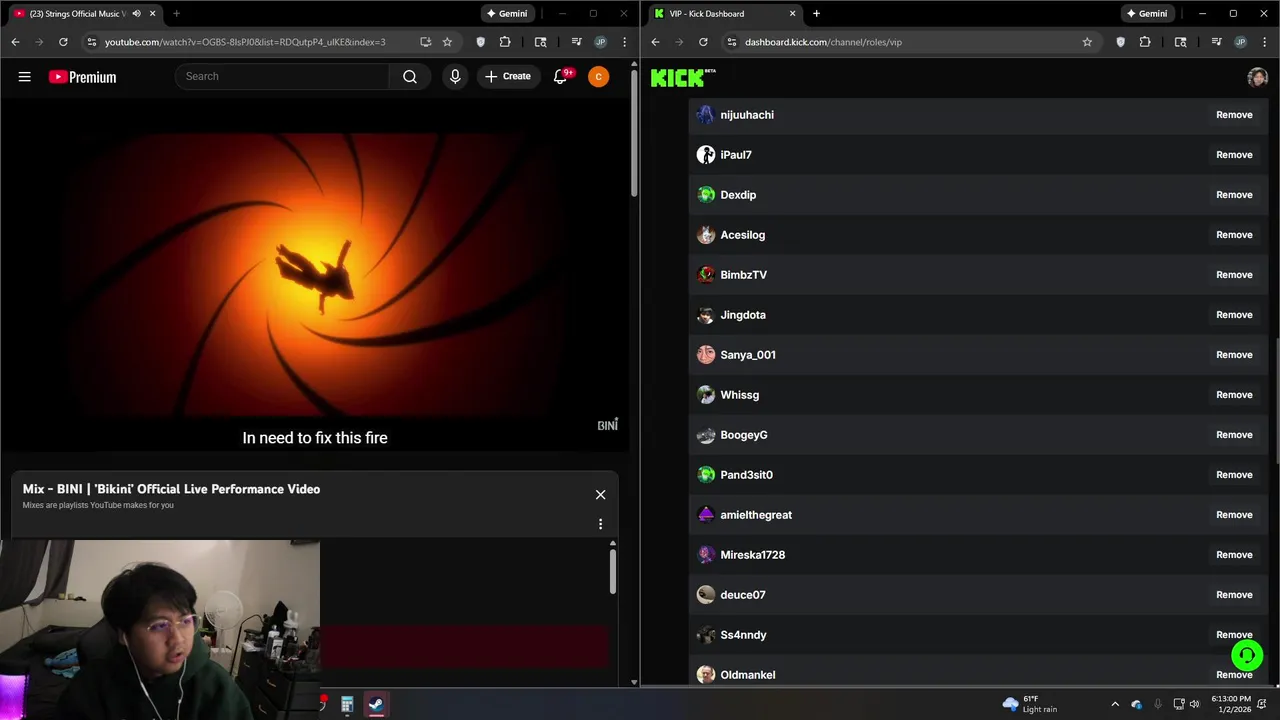Open site info icon in Kick address bar
The image size is (1280, 720).
click(x=731, y=42)
